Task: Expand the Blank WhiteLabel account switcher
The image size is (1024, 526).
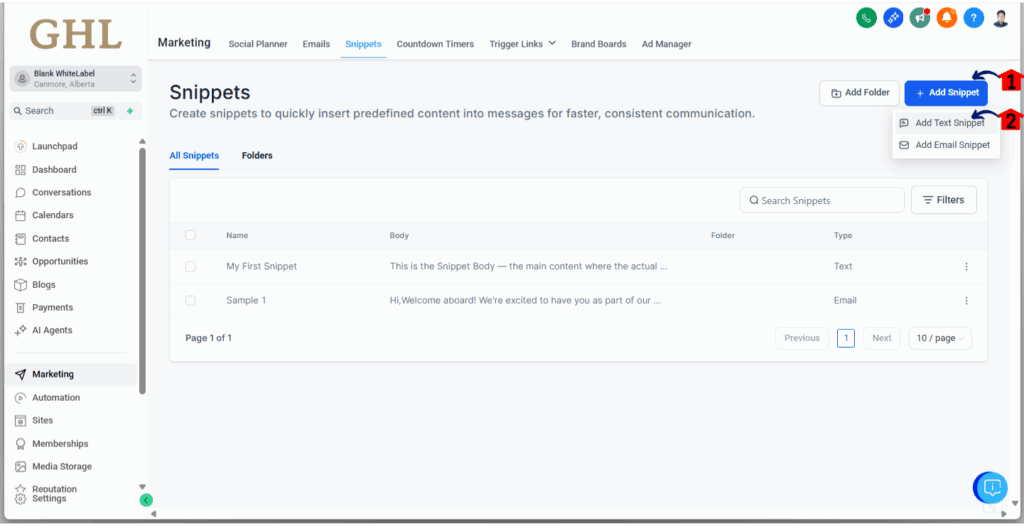Action: [x=76, y=78]
